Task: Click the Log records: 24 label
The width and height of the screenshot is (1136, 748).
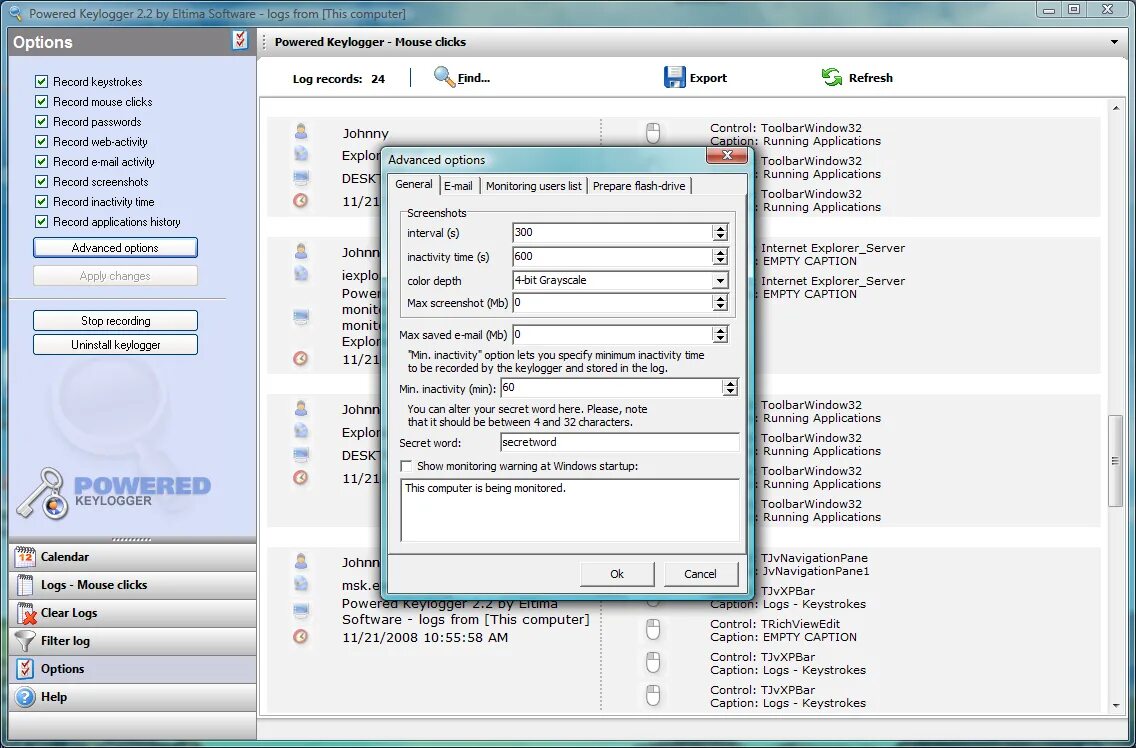Action: [x=339, y=79]
